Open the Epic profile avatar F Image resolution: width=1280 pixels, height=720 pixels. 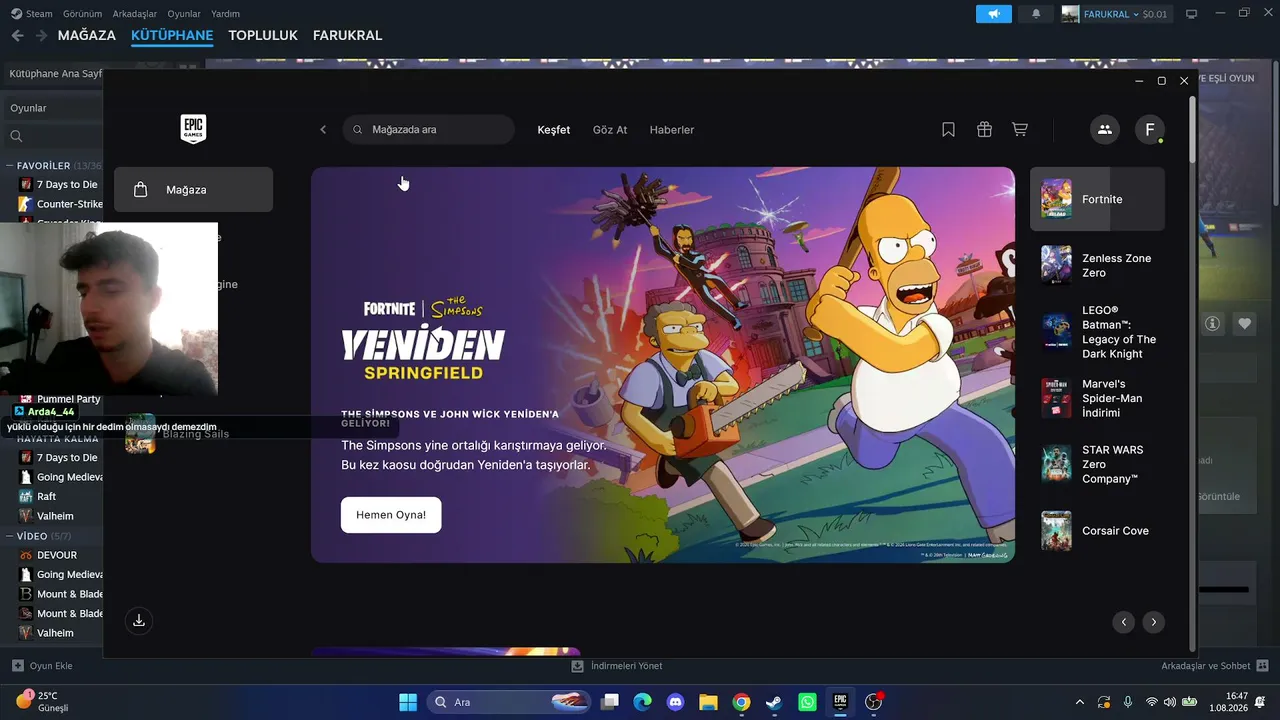point(1150,129)
